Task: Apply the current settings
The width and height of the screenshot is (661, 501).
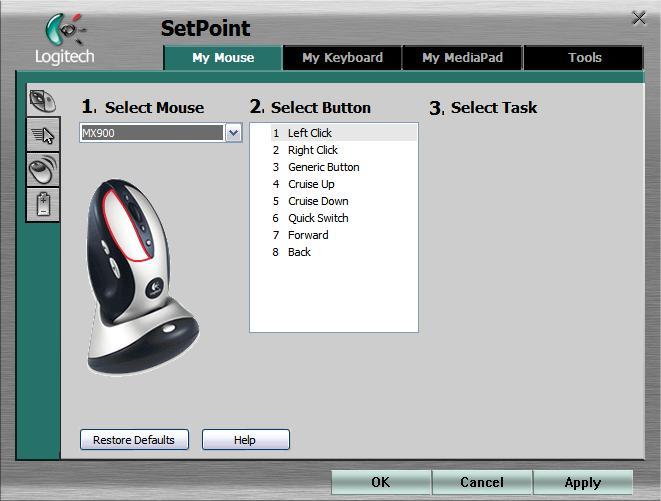Action: [583, 482]
